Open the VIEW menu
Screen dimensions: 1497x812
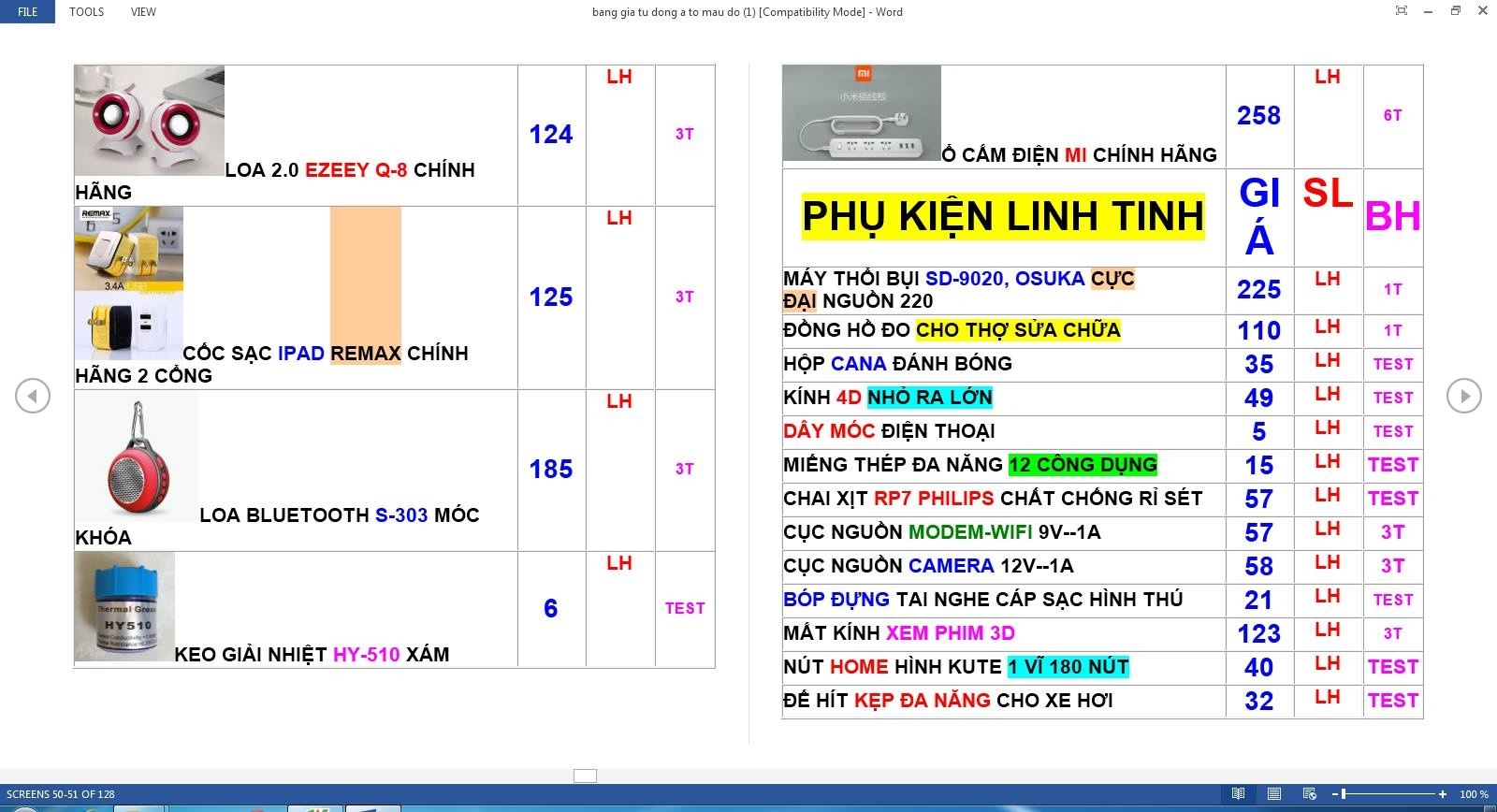[143, 12]
